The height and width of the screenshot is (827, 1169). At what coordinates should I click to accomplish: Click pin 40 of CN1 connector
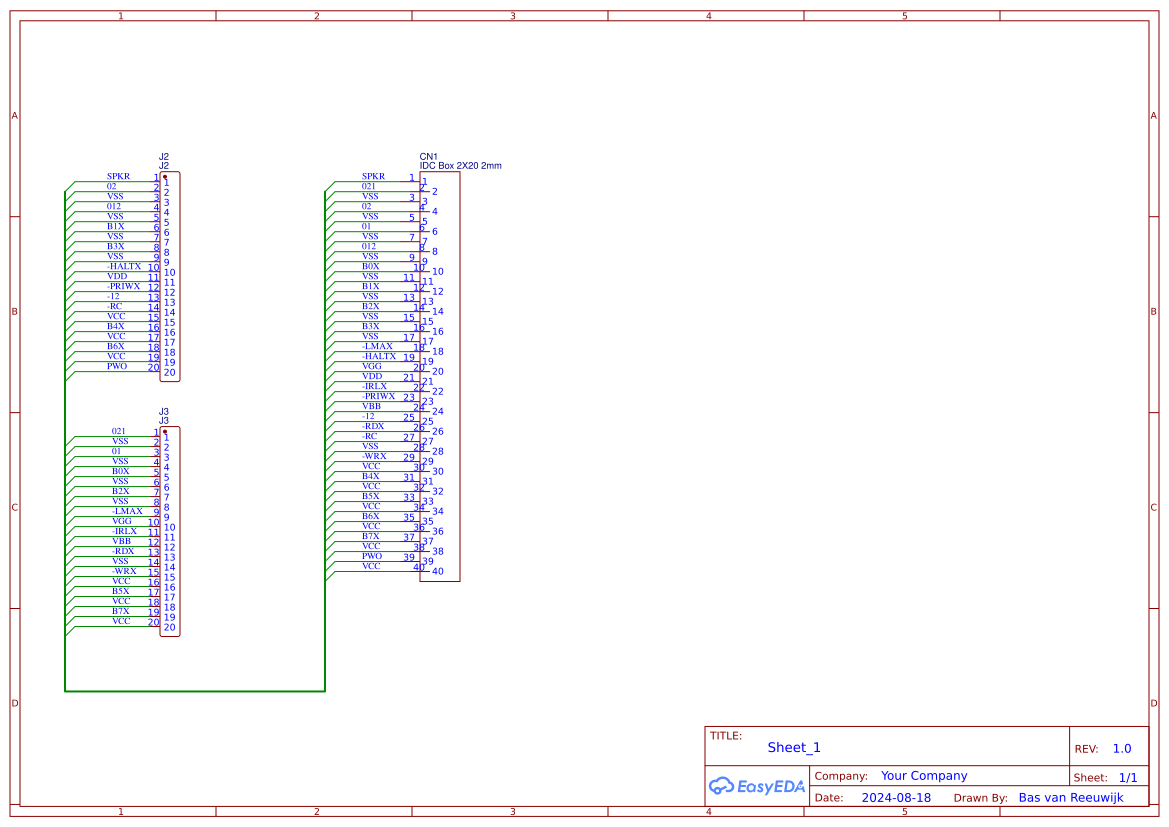click(x=438, y=571)
